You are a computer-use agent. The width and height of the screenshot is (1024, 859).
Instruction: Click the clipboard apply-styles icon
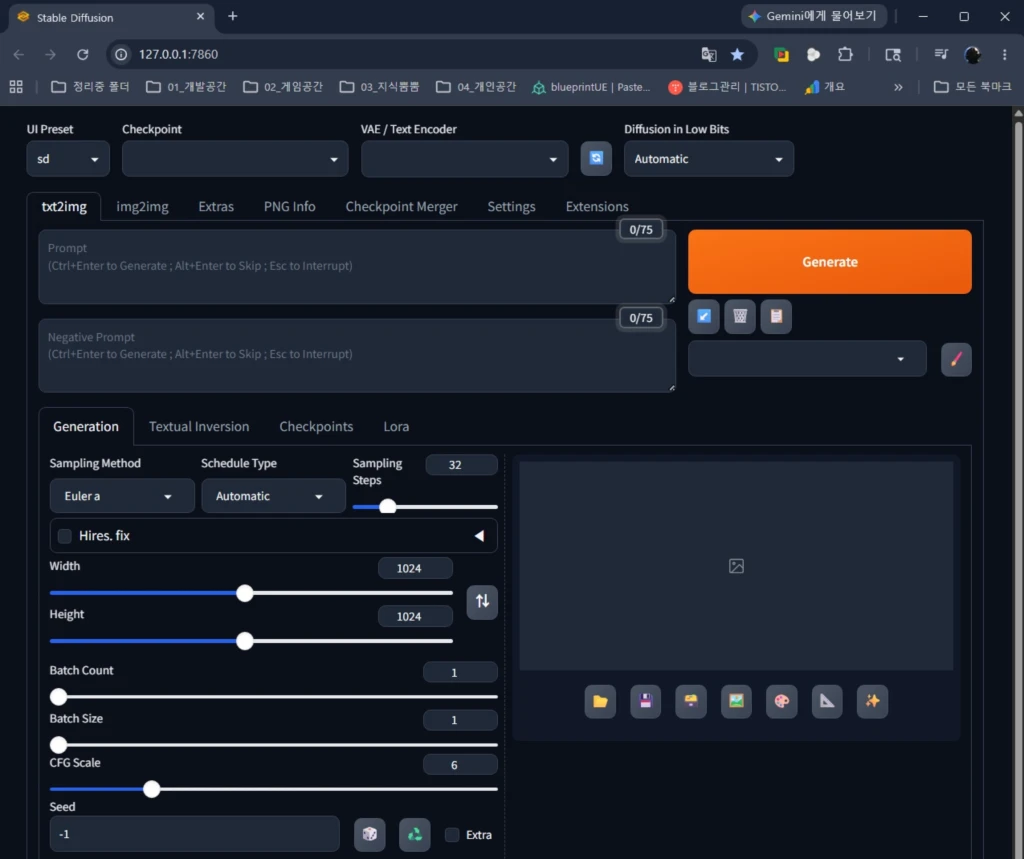coord(776,317)
